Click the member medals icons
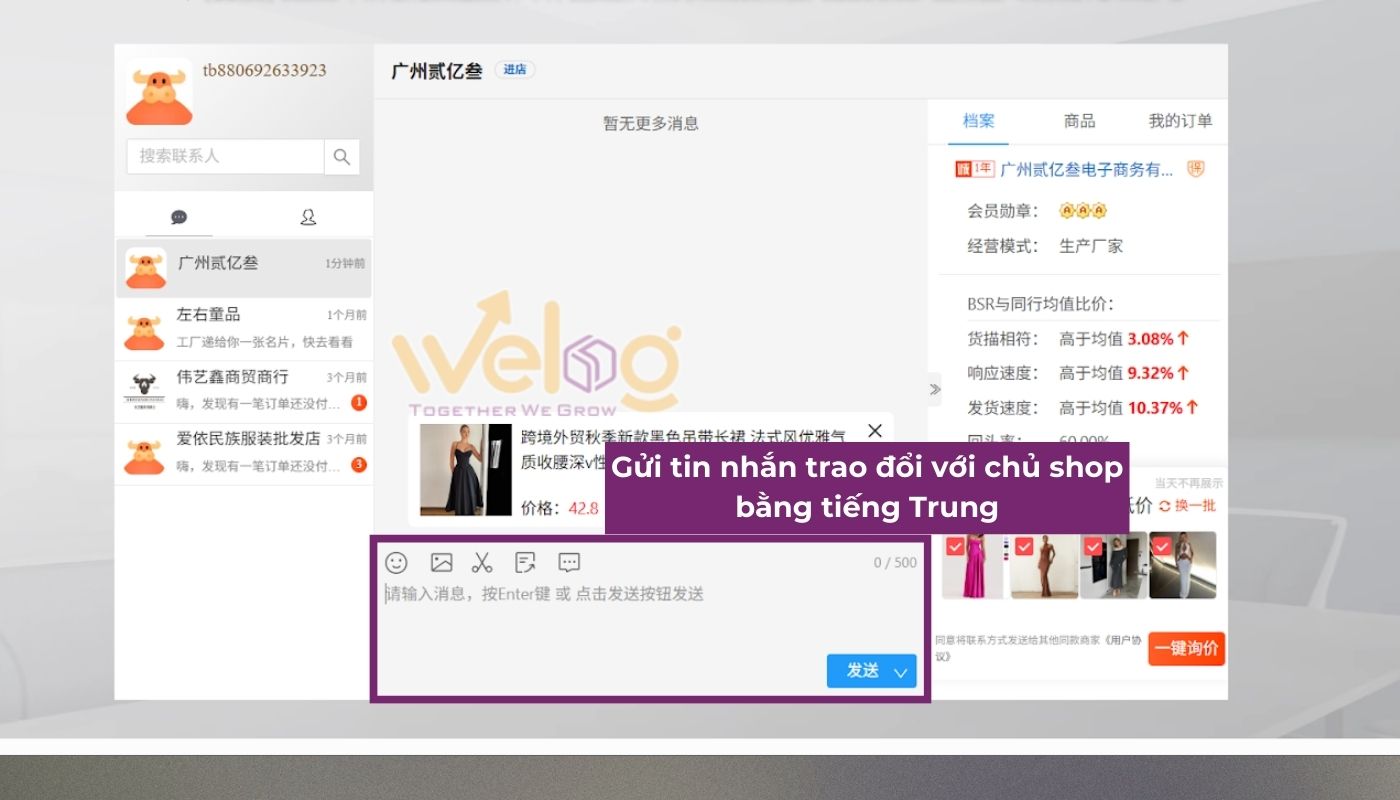This screenshot has height=800, width=1400. point(1083,211)
